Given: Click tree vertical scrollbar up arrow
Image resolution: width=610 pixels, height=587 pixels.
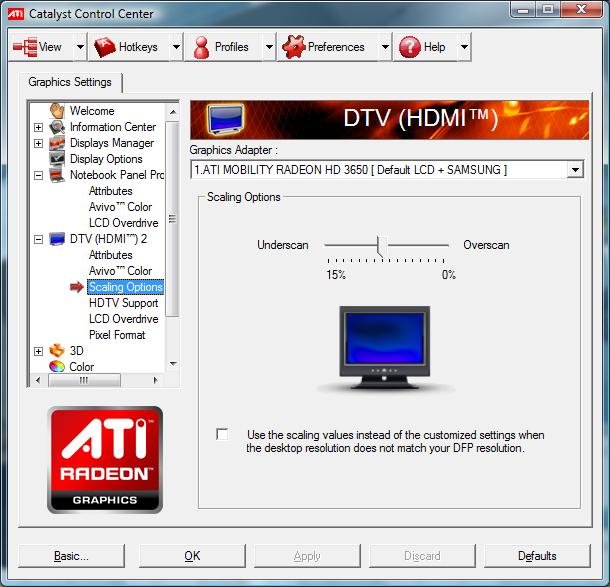Looking at the screenshot, I should click(x=173, y=112).
